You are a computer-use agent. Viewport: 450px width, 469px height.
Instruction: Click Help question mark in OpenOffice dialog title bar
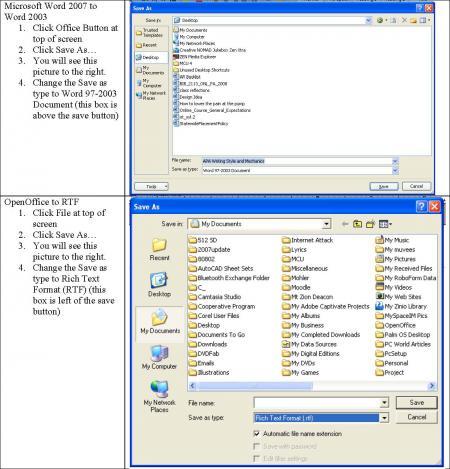[421, 207]
